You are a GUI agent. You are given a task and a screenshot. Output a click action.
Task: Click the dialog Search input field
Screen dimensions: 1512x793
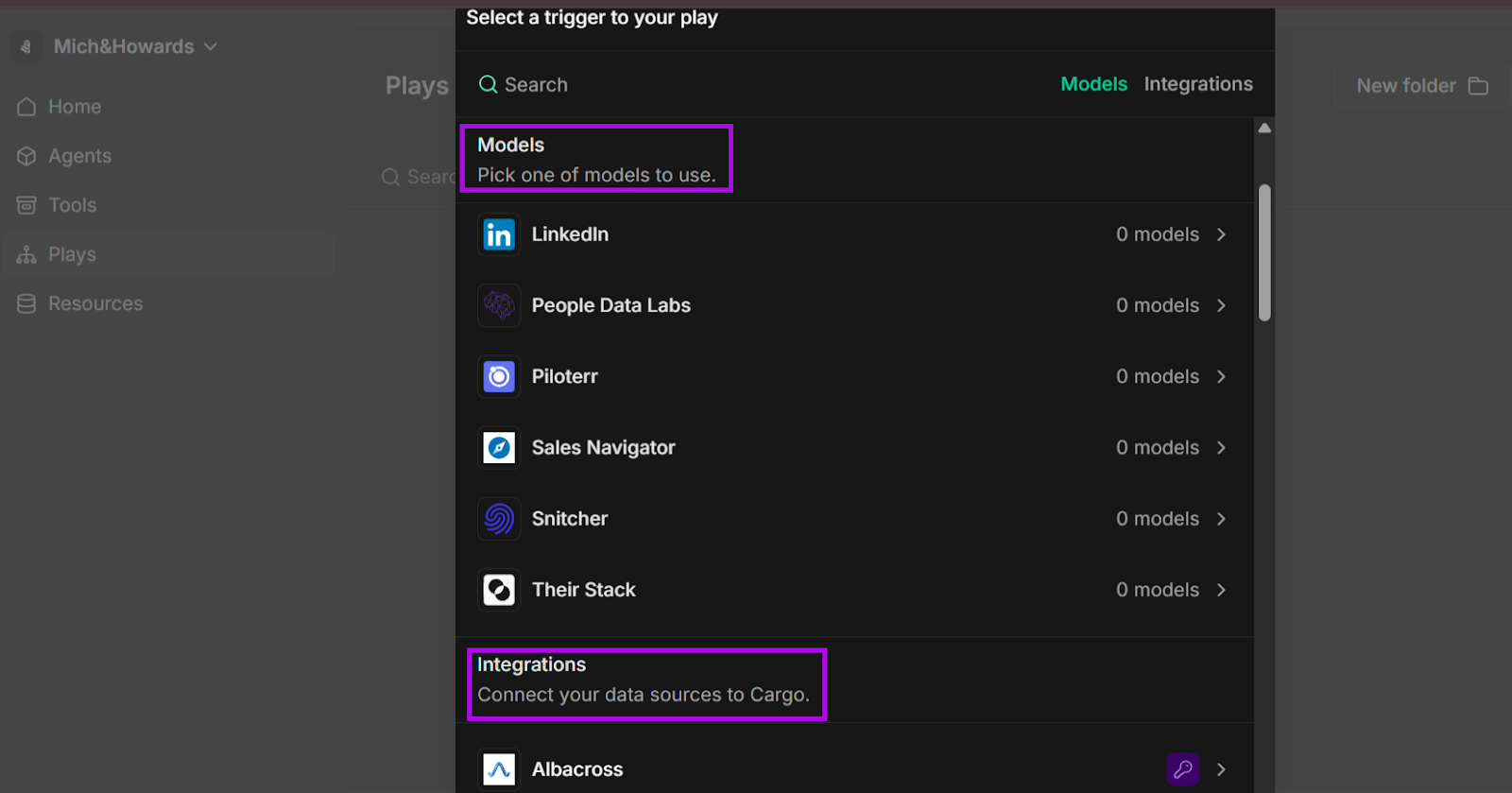click(x=756, y=84)
